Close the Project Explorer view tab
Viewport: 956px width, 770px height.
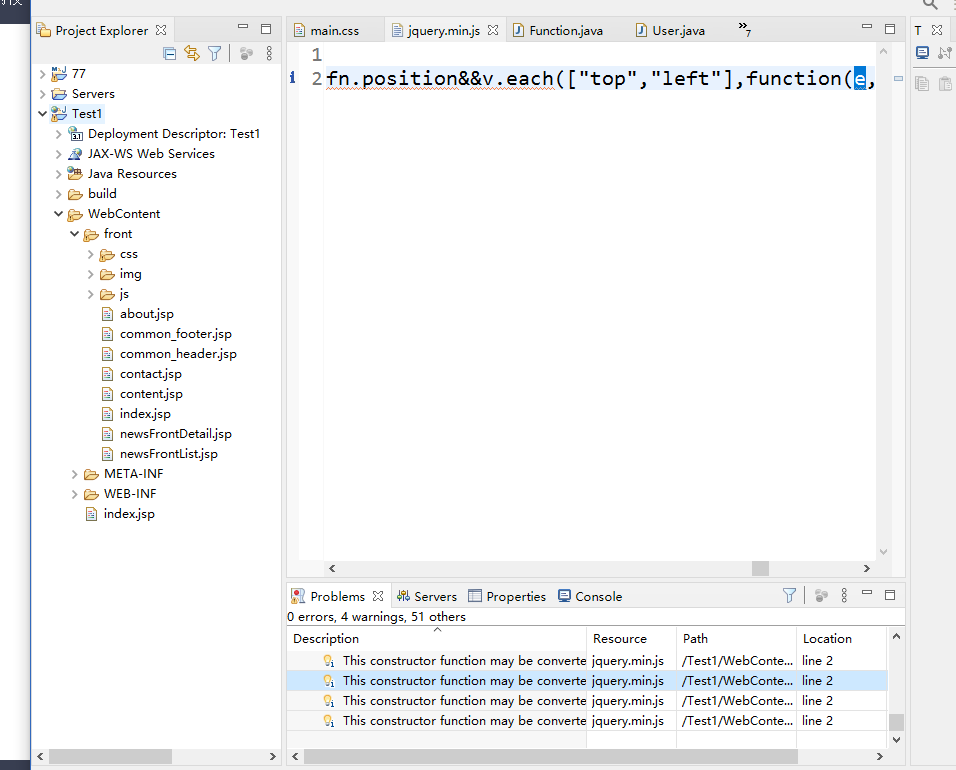161,30
